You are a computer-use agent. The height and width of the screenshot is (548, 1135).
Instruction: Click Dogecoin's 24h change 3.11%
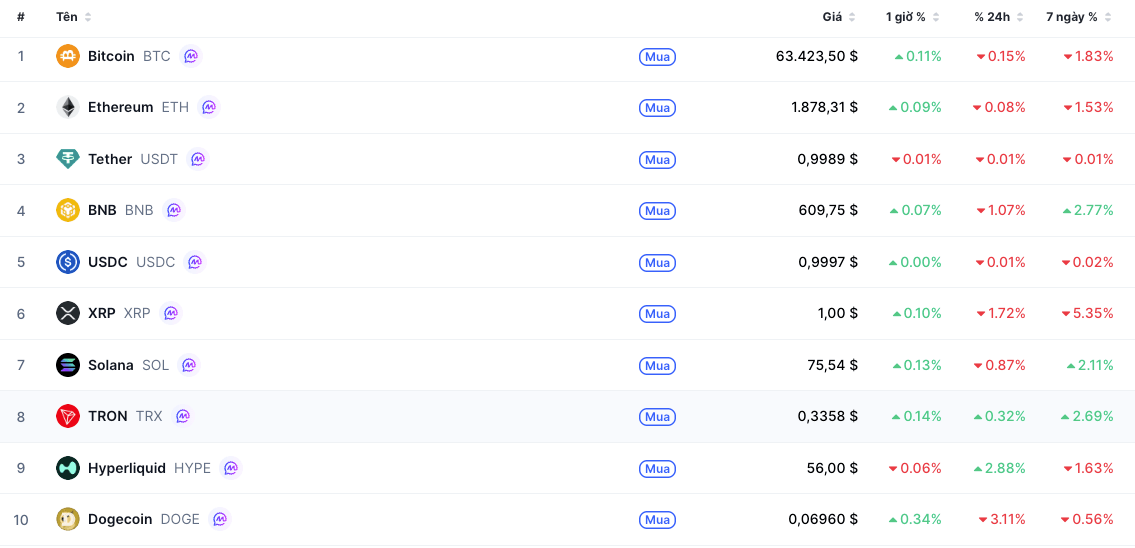tap(1002, 519)
